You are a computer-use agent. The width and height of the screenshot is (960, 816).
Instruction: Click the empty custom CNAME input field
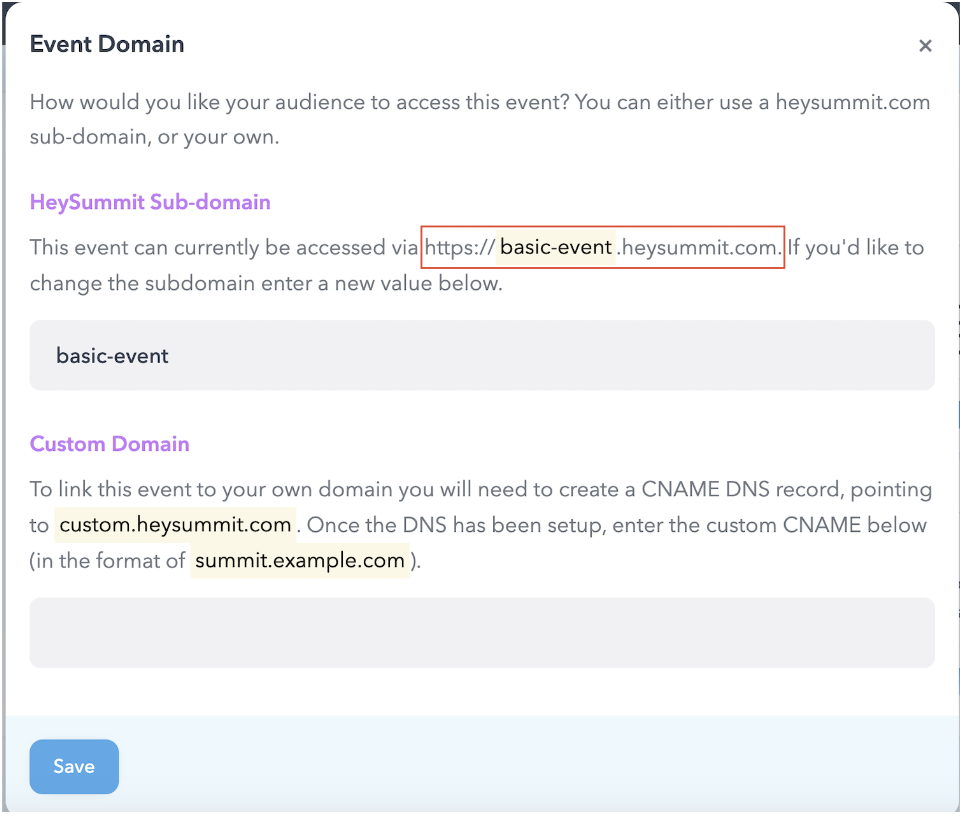point(482,632)
